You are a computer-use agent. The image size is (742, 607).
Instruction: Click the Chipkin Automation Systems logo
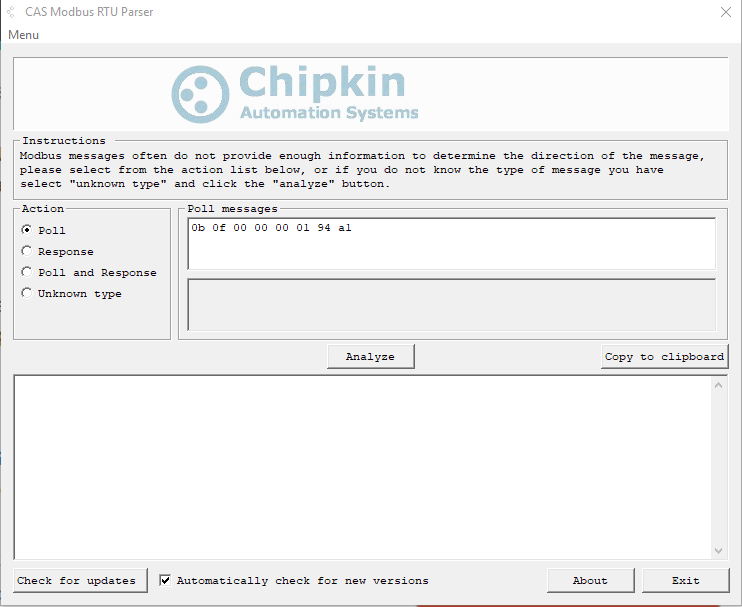pyautogui.click(x=295, y=94)
